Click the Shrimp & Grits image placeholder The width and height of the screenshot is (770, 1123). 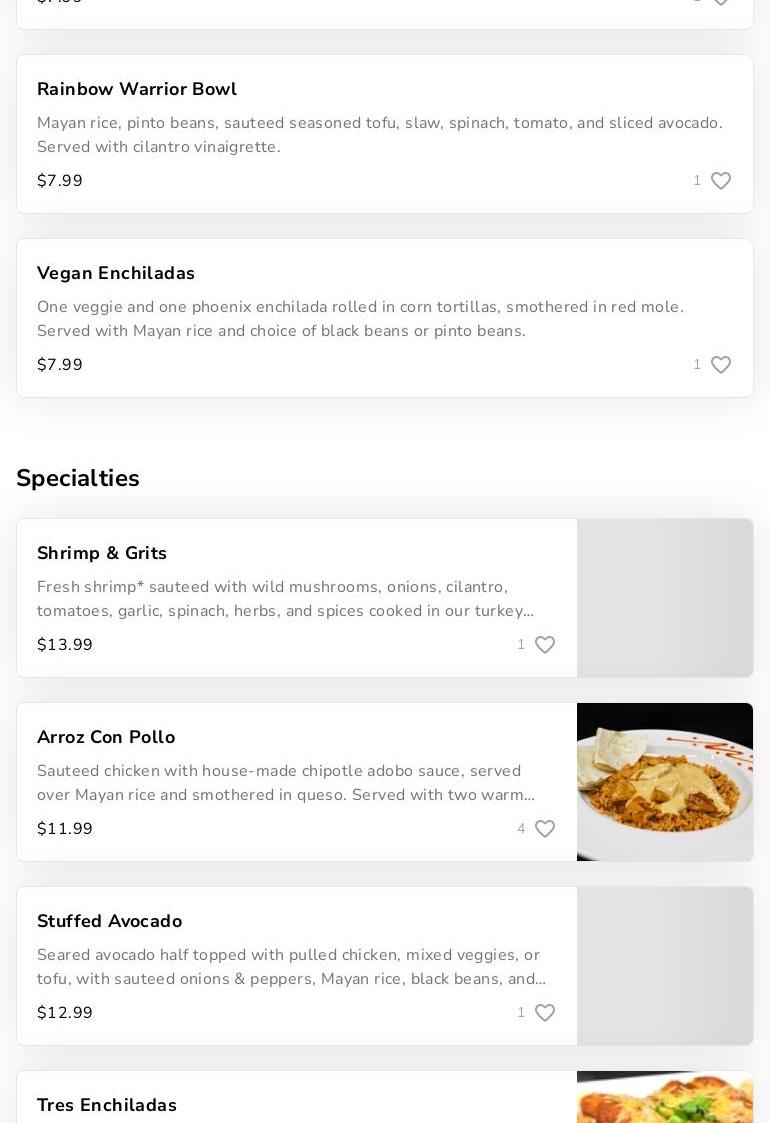pos(664,598)
